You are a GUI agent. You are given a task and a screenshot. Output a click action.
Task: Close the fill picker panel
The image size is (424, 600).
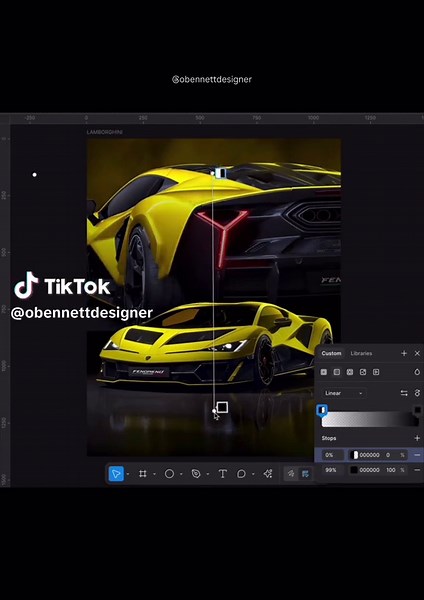point(417,353)
